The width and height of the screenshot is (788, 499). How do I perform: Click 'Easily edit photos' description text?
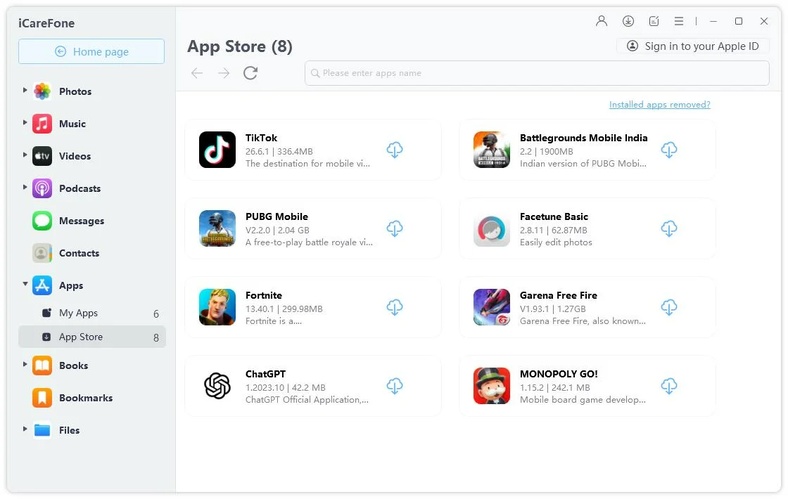[556, 243]
